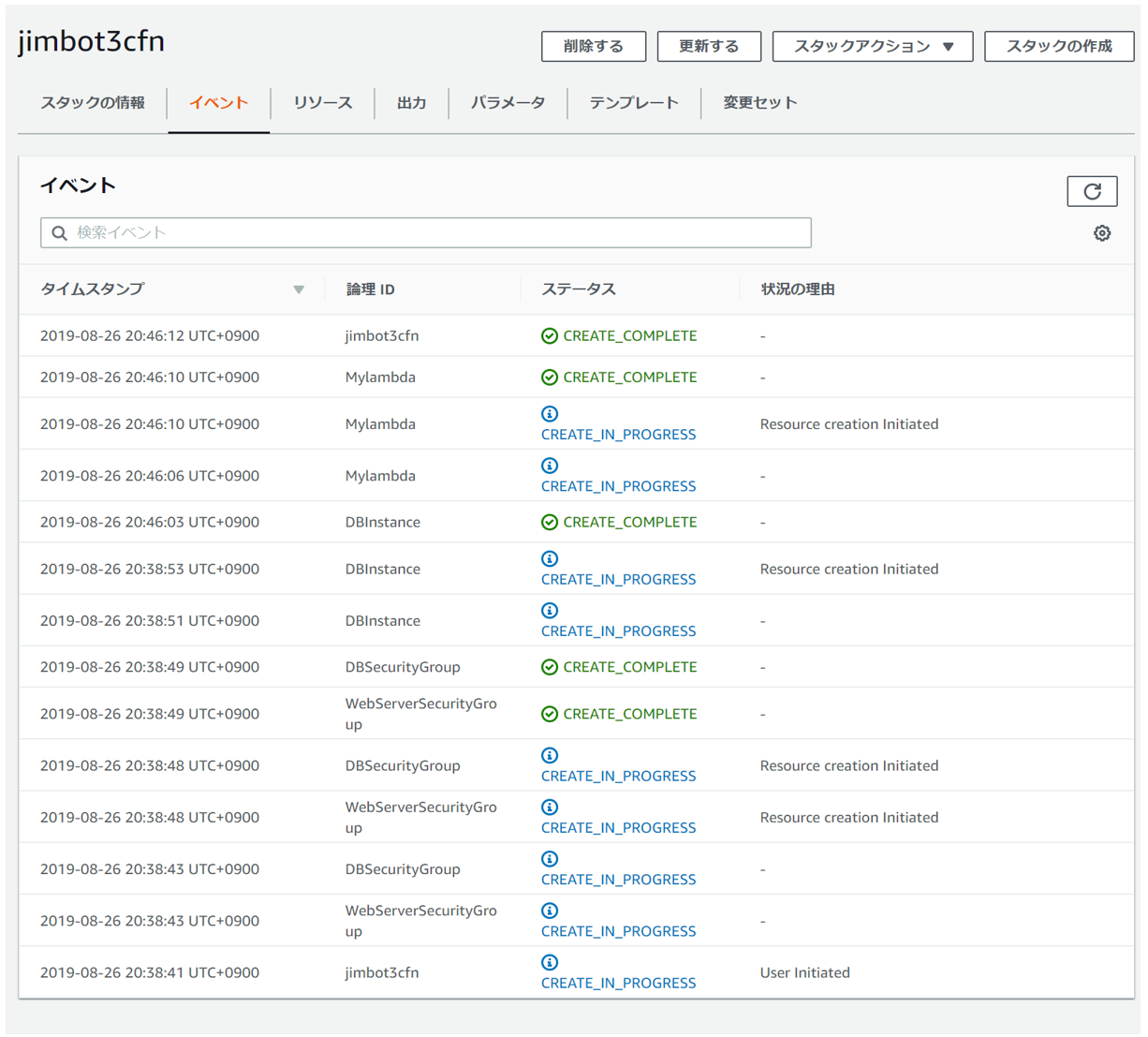Click the check icon on the DBSecurityGroup CREATE_COMPLETE row
1148x1037 pixels.
click(550, 668)
